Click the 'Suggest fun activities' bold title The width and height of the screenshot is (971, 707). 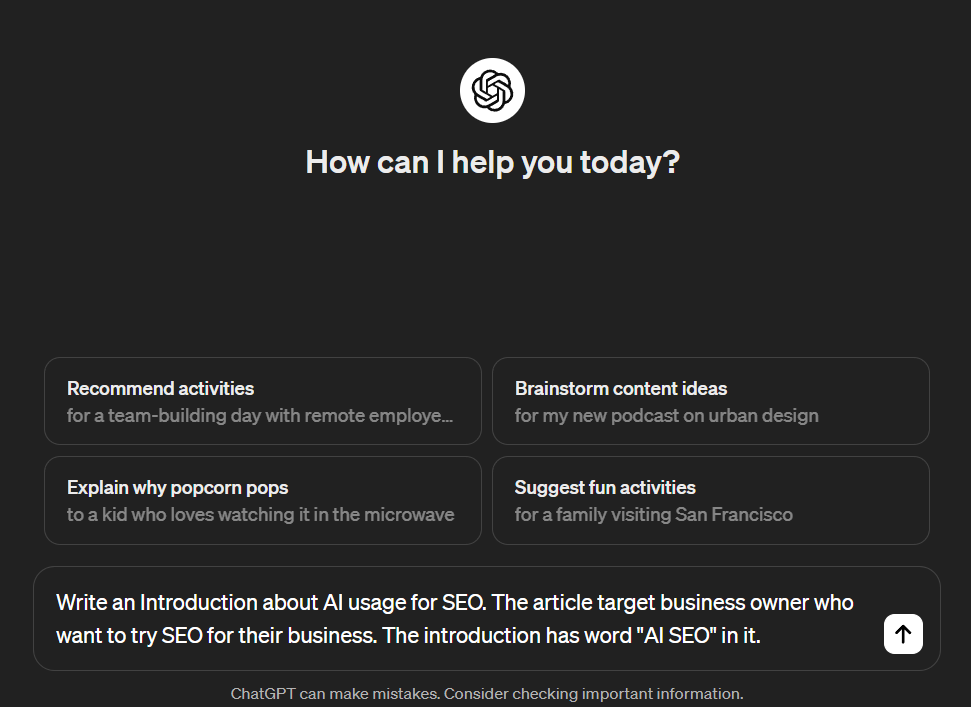click(x=605, y=487)
